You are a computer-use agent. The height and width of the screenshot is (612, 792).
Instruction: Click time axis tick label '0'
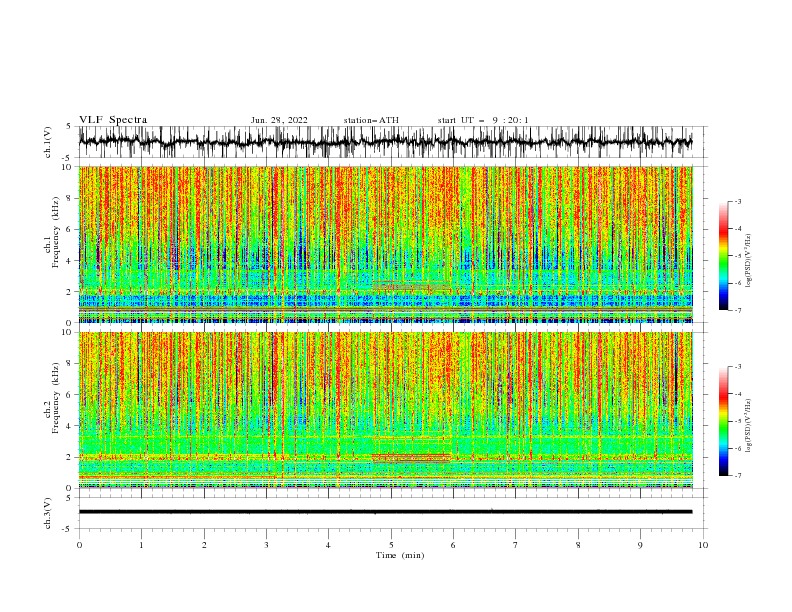point(79,545)
